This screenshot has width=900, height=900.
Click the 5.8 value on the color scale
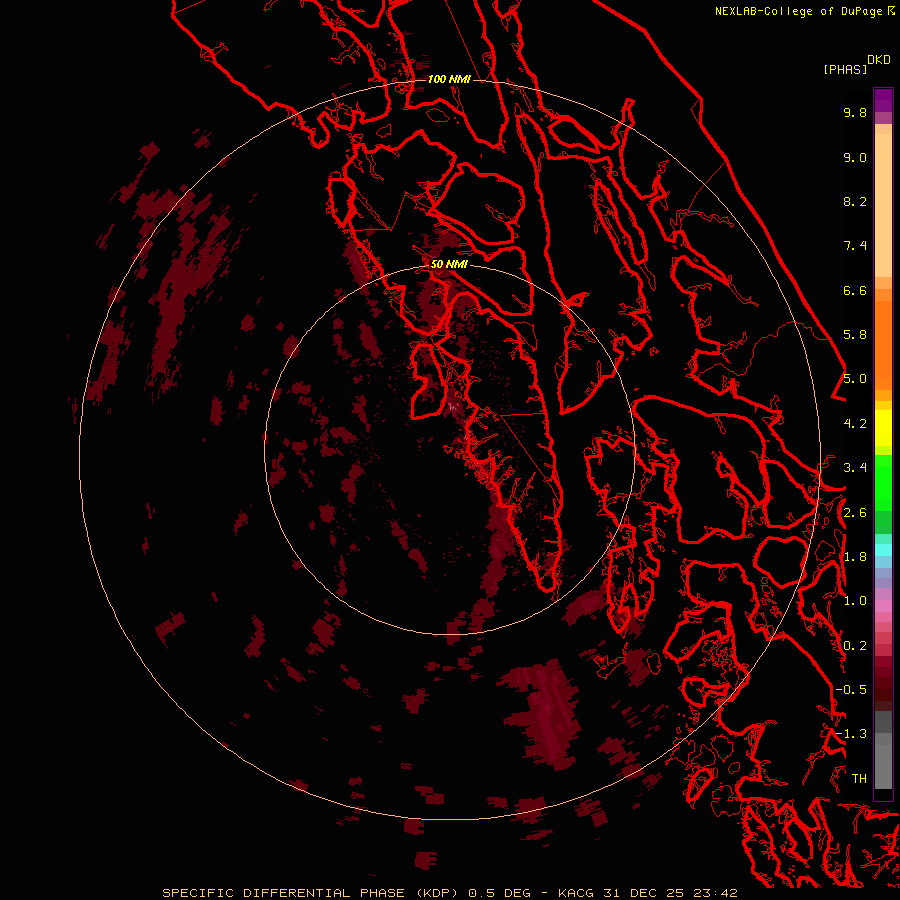(855, 335)
